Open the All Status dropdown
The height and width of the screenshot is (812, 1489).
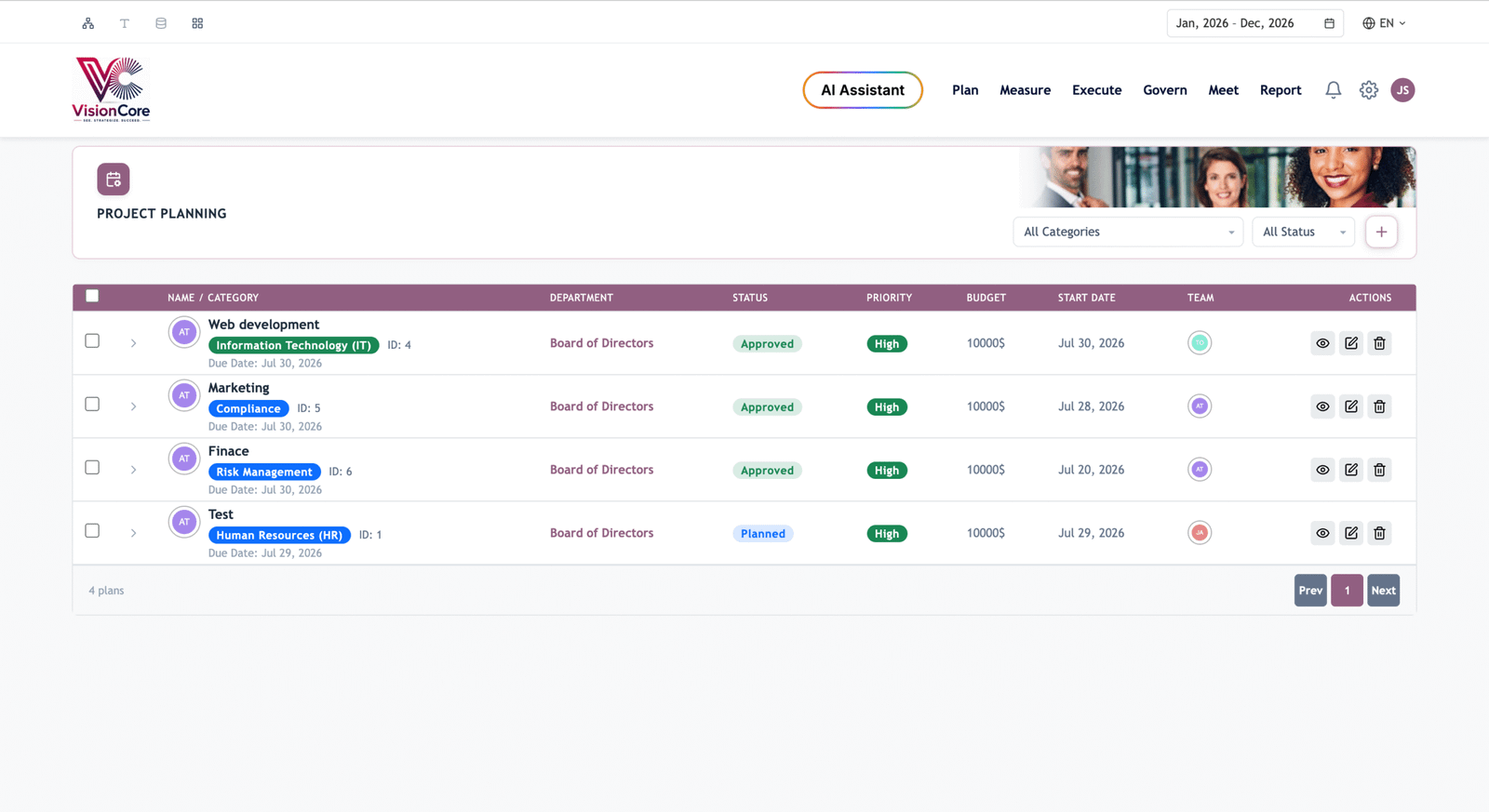[1304, 232]
